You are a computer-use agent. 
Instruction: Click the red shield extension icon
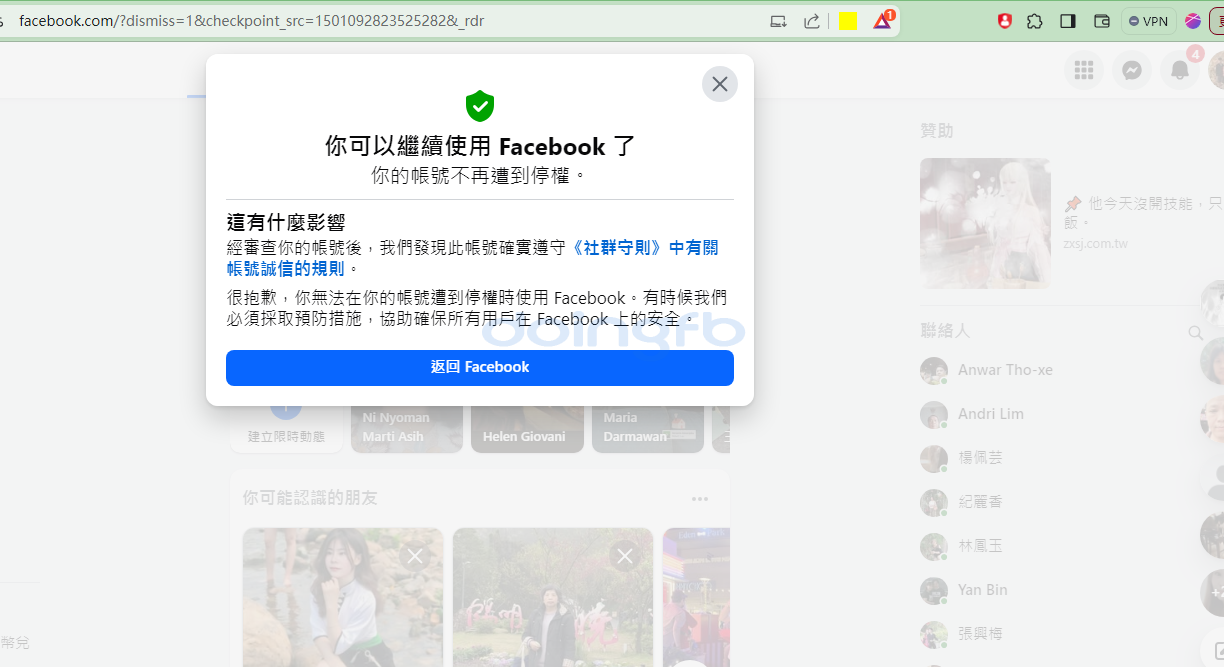click(x=1005, y=21)
